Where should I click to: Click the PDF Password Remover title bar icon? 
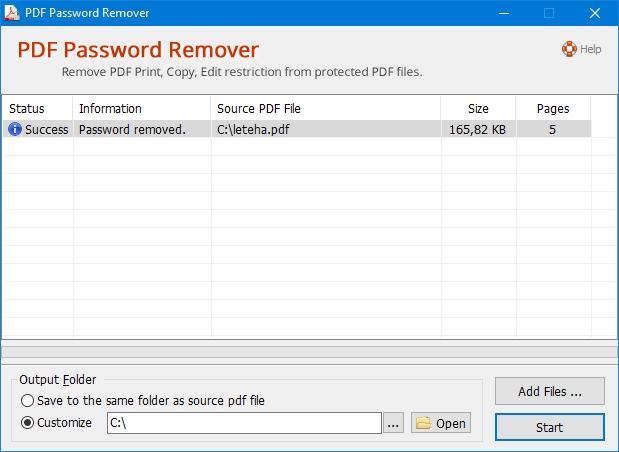(x=11, y=13)
